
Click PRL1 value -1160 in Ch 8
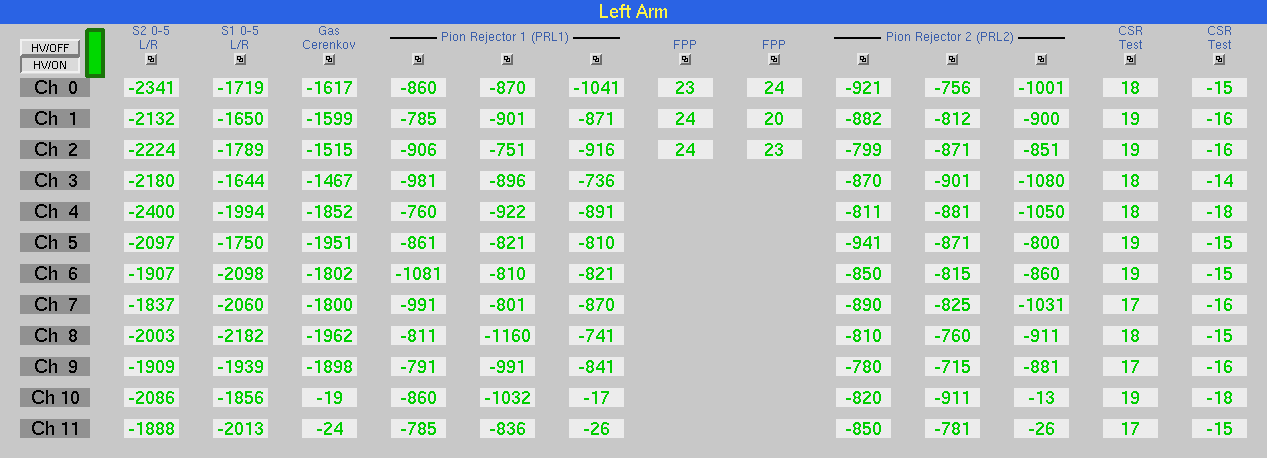tap(507, 336)
